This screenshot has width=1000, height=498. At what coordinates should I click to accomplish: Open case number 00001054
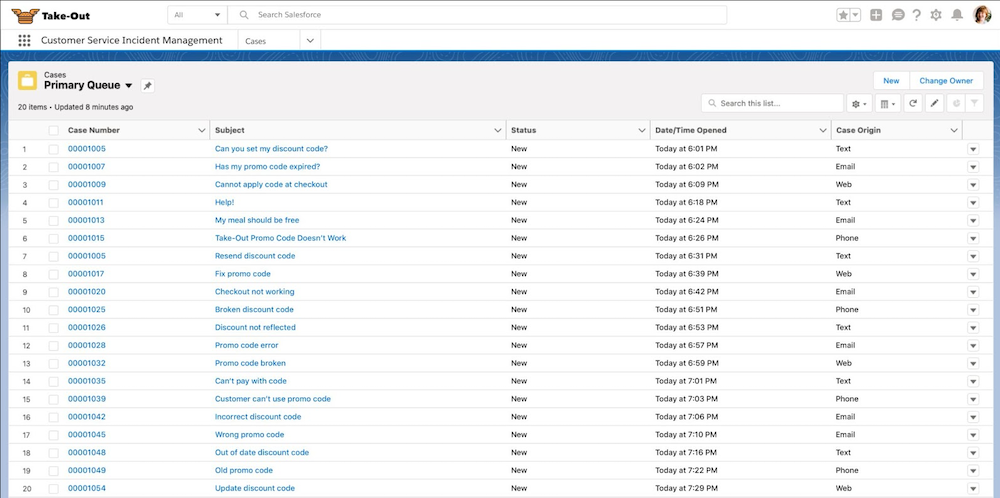point(87,488)
